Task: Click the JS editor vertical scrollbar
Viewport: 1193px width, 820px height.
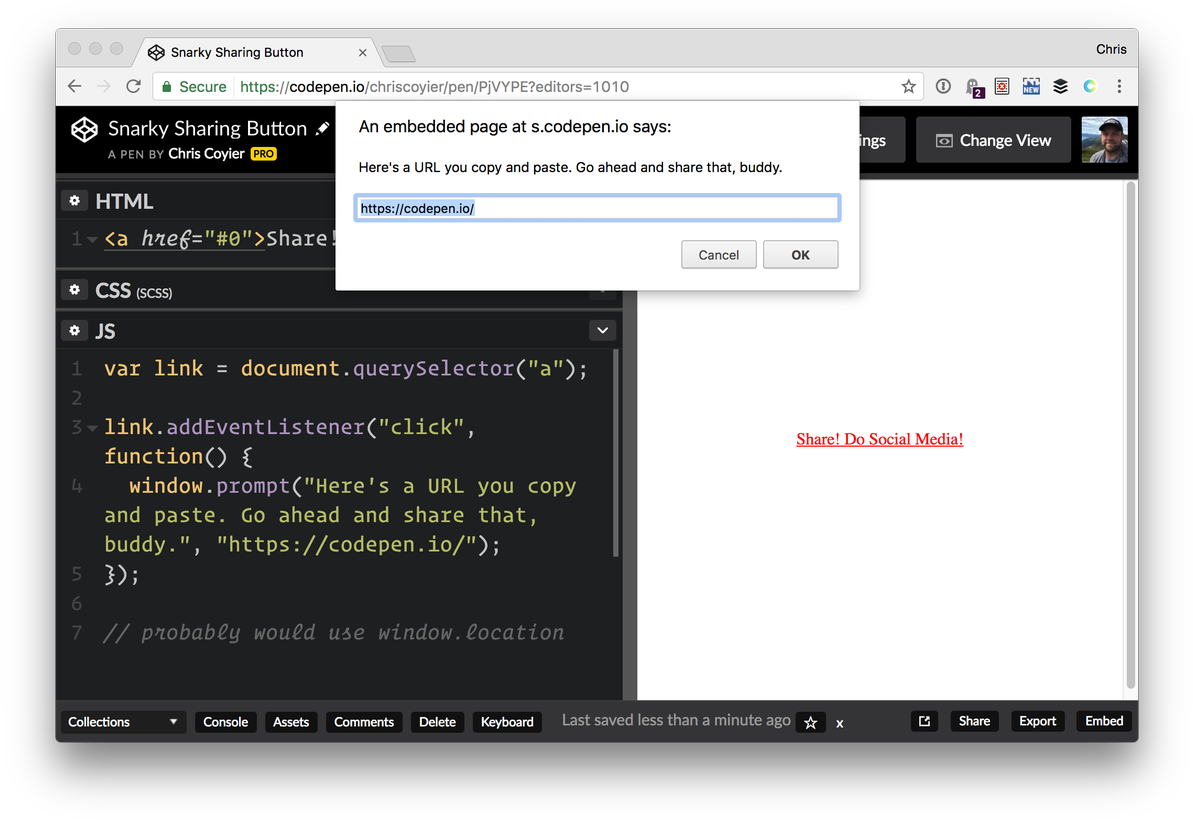Action: point(616,453)
